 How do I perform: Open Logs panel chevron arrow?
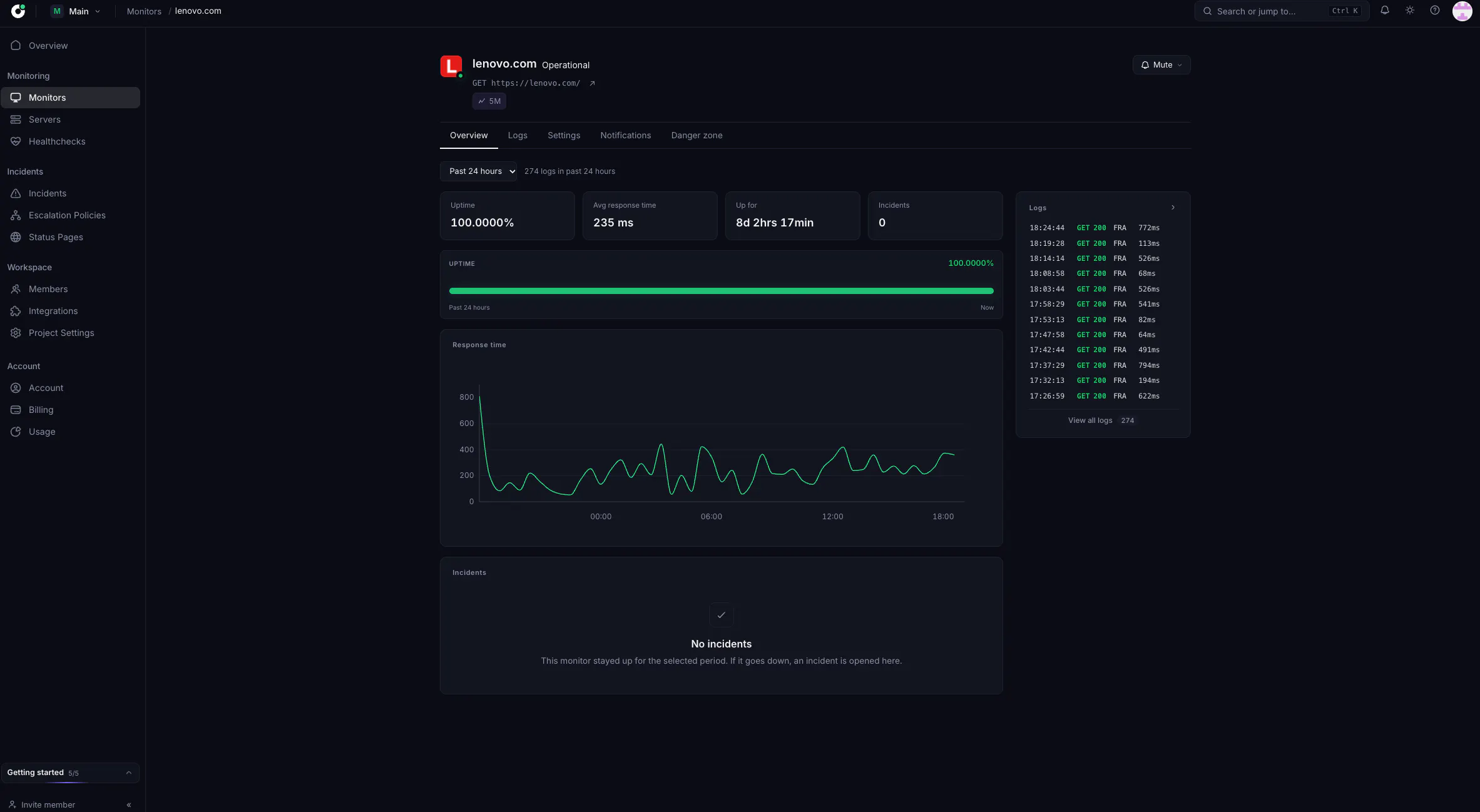tap(1173, 208)
